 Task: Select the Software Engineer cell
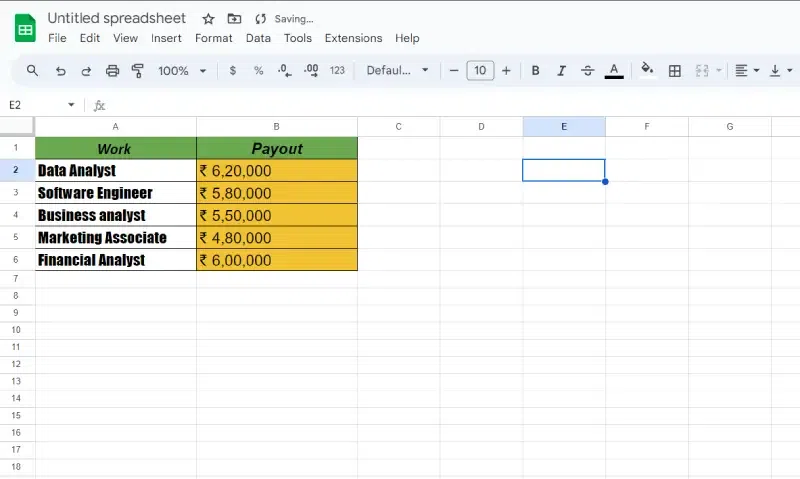(116, 193)
